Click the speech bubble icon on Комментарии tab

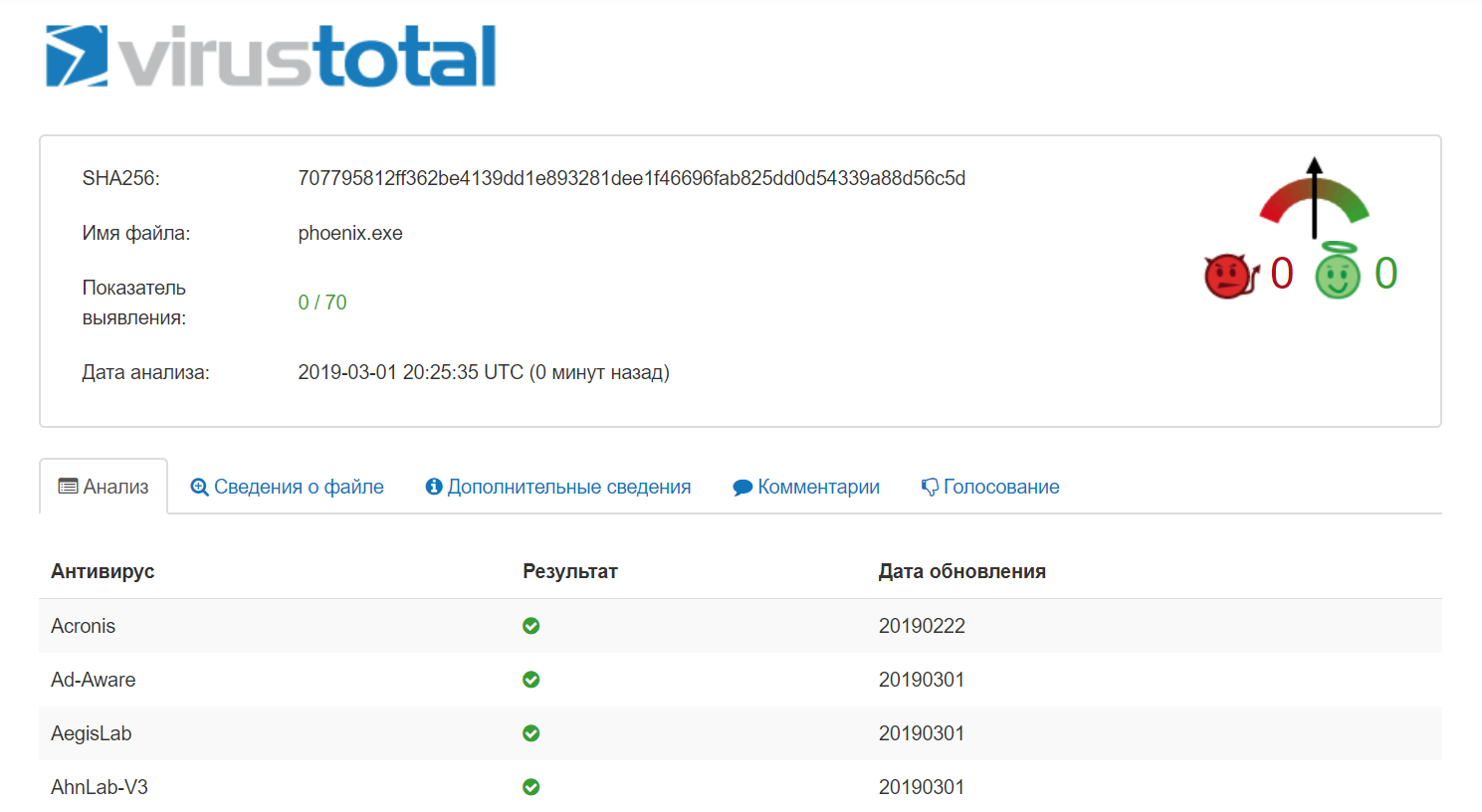[742, 488]
